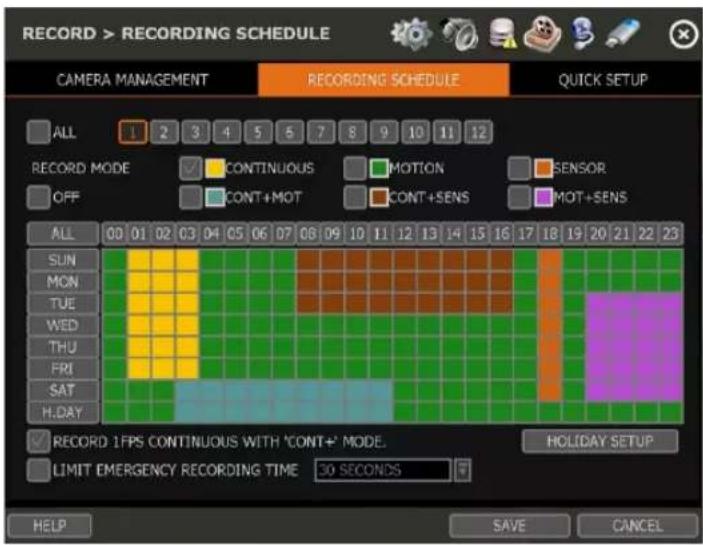Select camera channel 9
This screenshot has width=703, height=545.
coord(384,132)
